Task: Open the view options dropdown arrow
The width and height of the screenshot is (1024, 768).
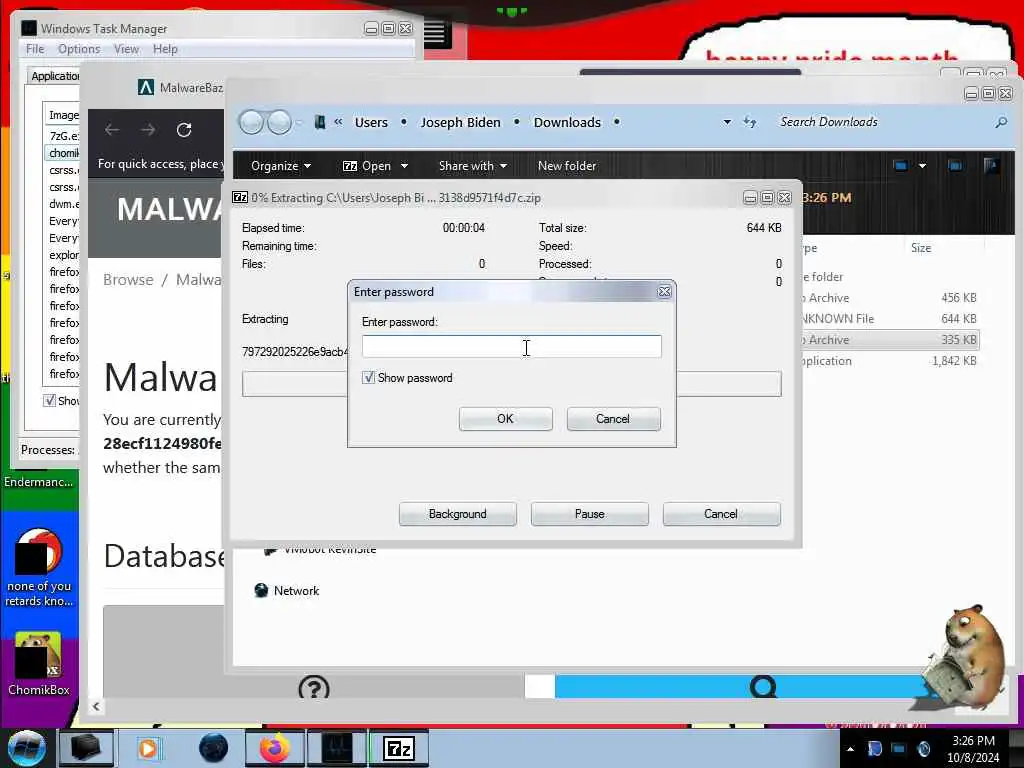Action: (922, 166)
